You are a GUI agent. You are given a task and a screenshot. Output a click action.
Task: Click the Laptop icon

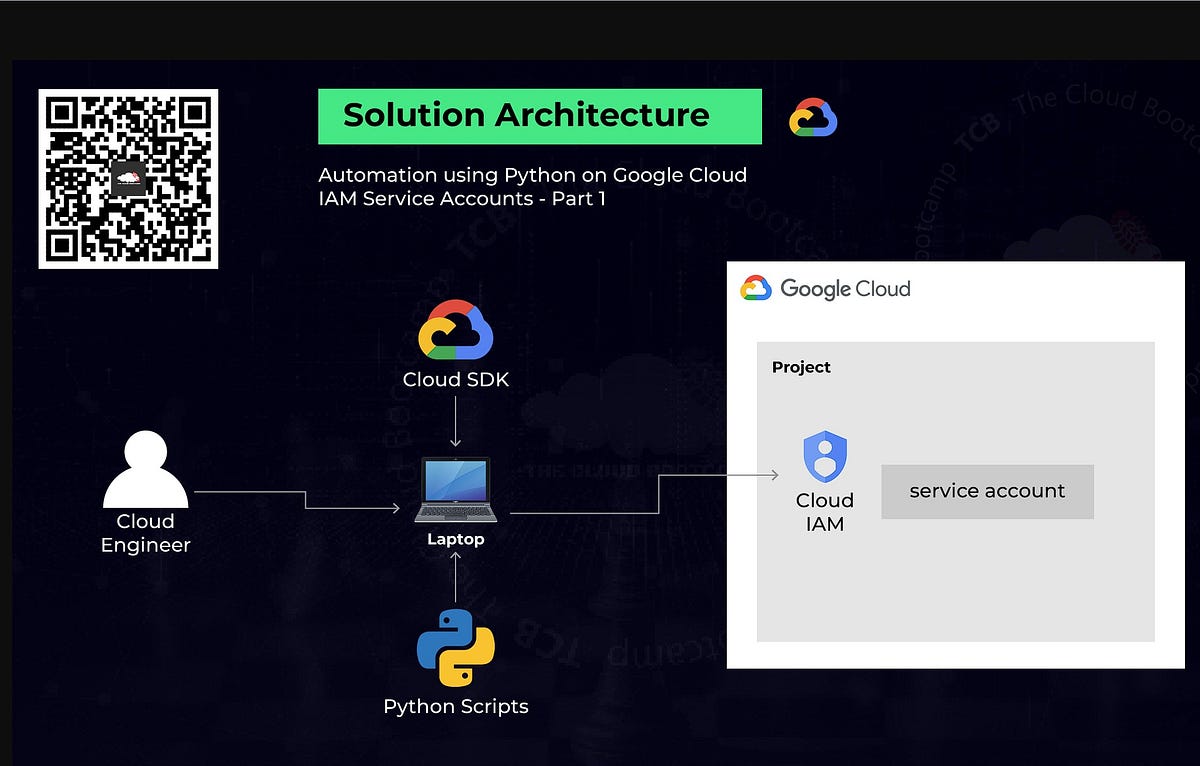coord(456,489)
